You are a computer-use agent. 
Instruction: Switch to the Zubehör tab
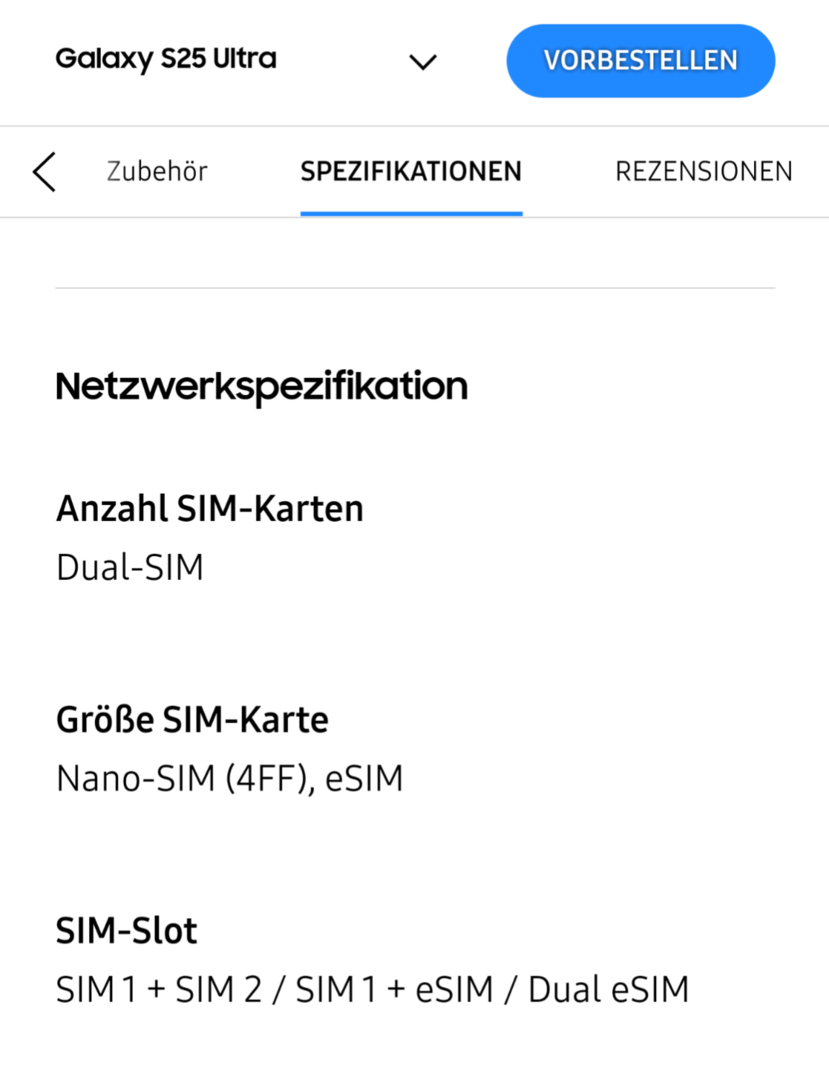[157, 172]
